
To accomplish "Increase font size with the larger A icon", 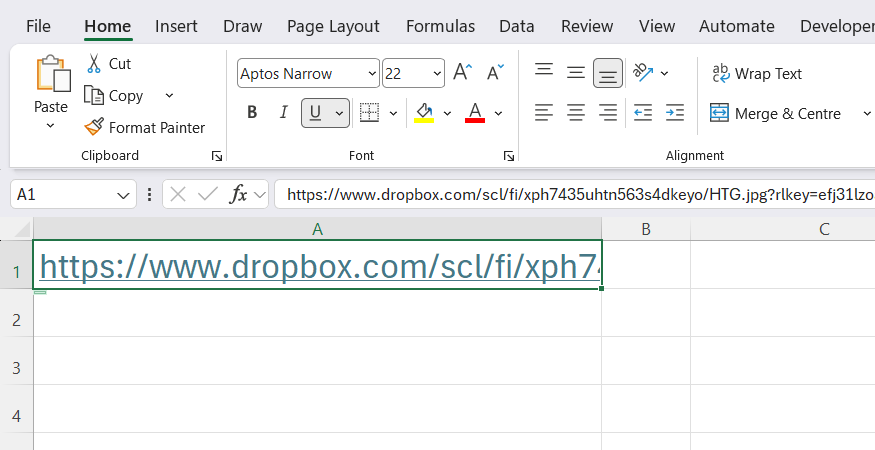I will click(463, 73).
